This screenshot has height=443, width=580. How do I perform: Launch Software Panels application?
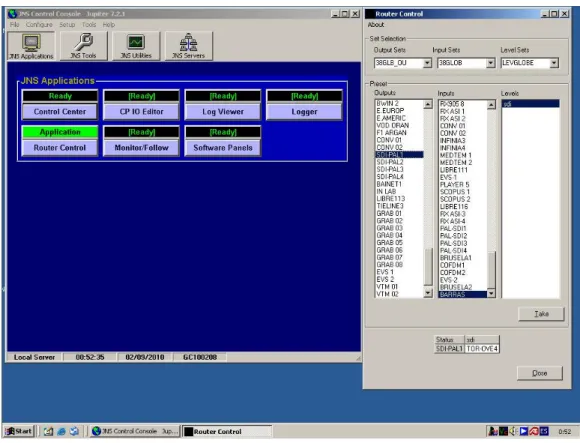(x=223, y=148)
